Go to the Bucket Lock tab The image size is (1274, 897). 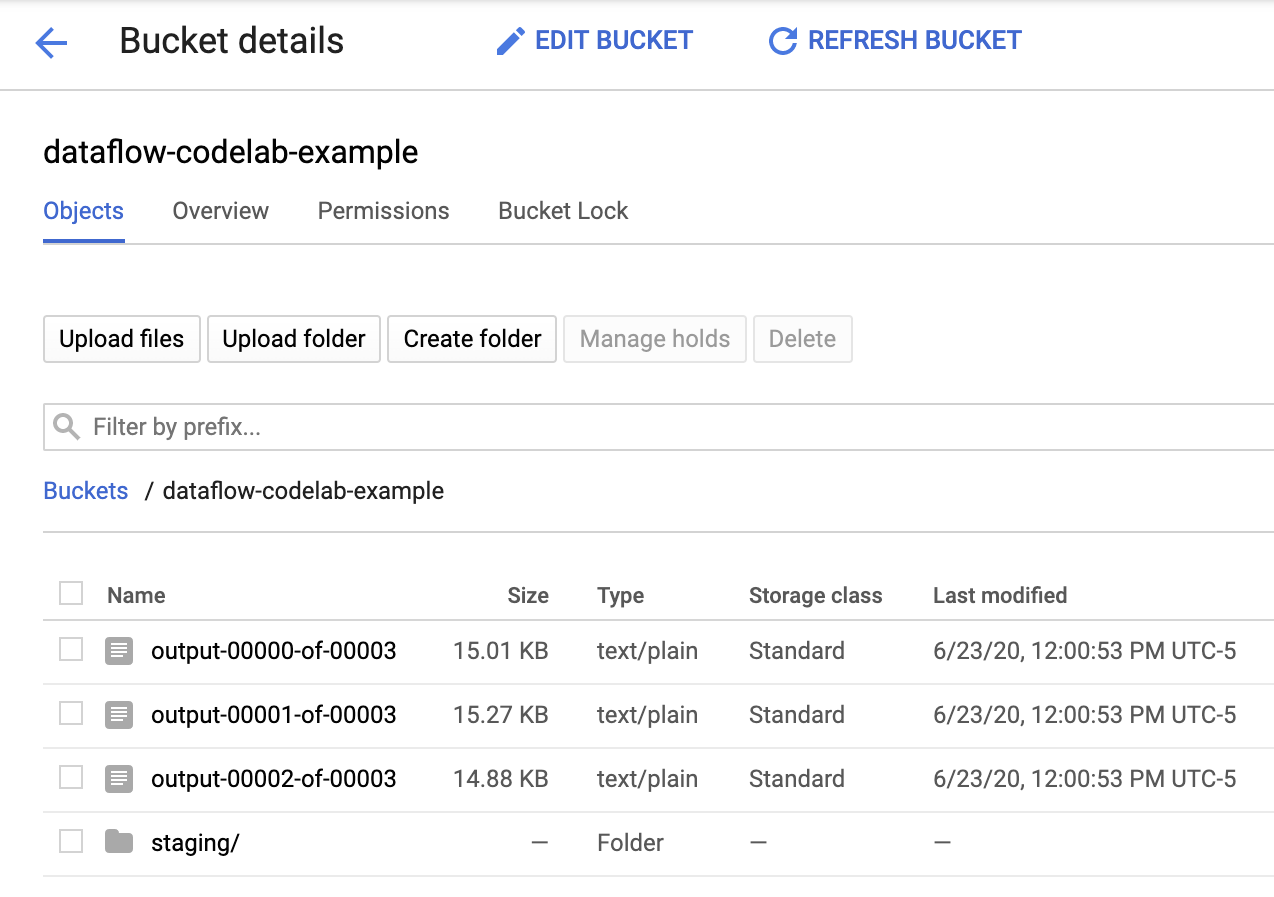tap(563, 211)
